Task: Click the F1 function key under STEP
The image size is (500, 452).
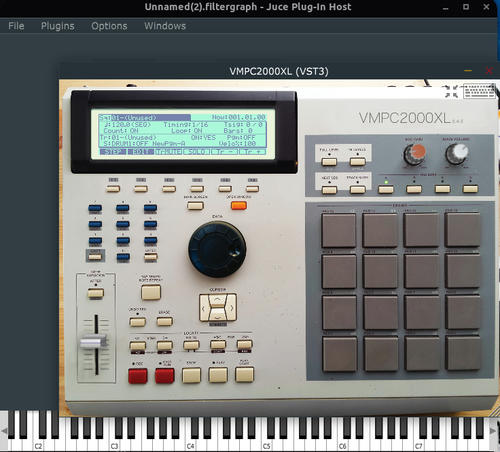Action: [x=113, y=189]
